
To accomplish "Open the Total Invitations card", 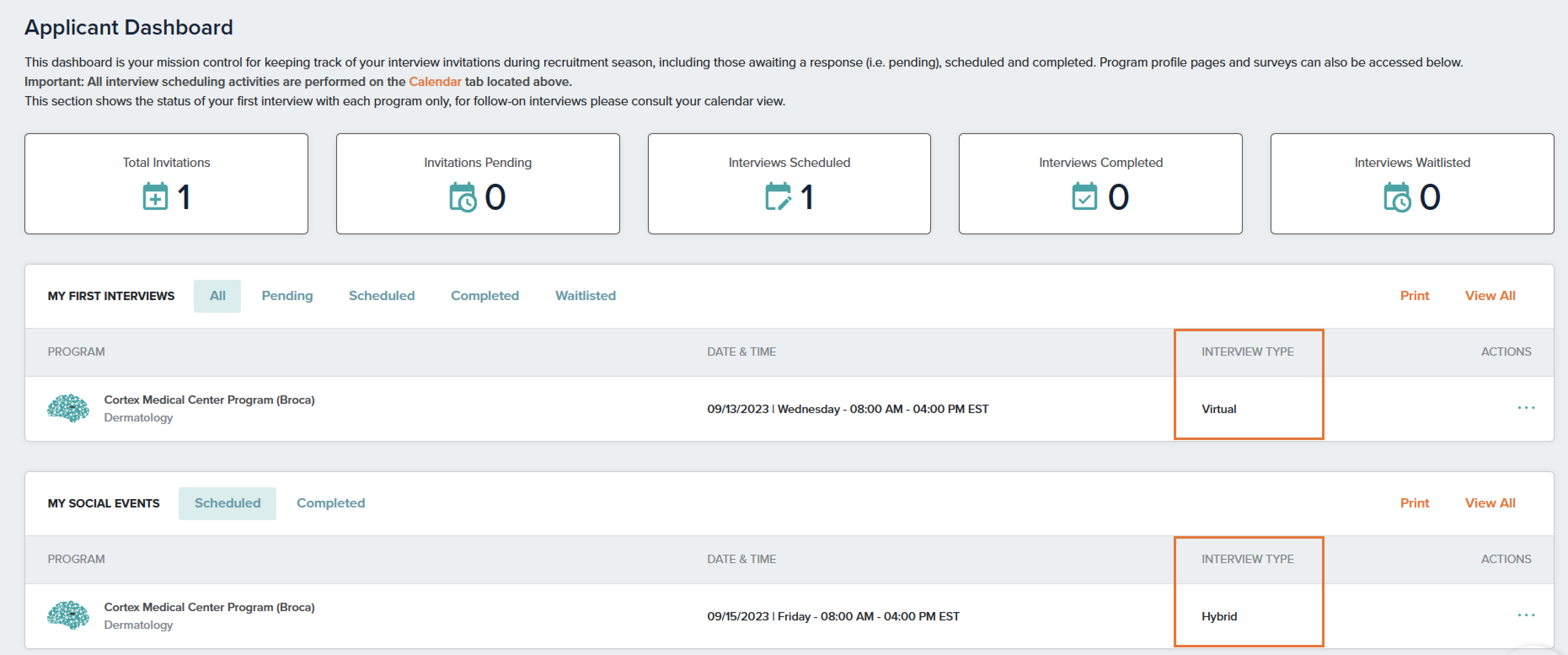I will pyautogui.click(x=166, y=184).
